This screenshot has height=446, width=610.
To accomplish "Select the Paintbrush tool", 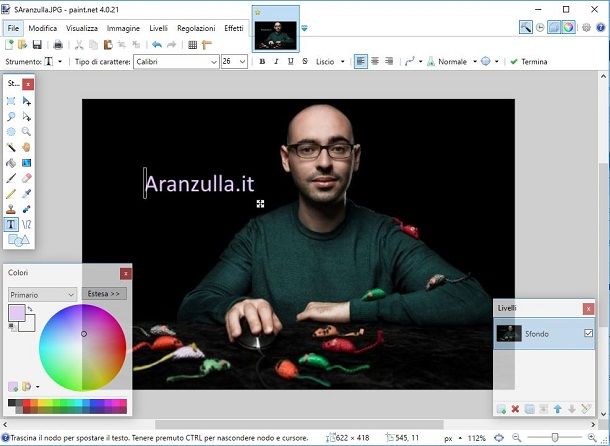I will click(11, 178).
